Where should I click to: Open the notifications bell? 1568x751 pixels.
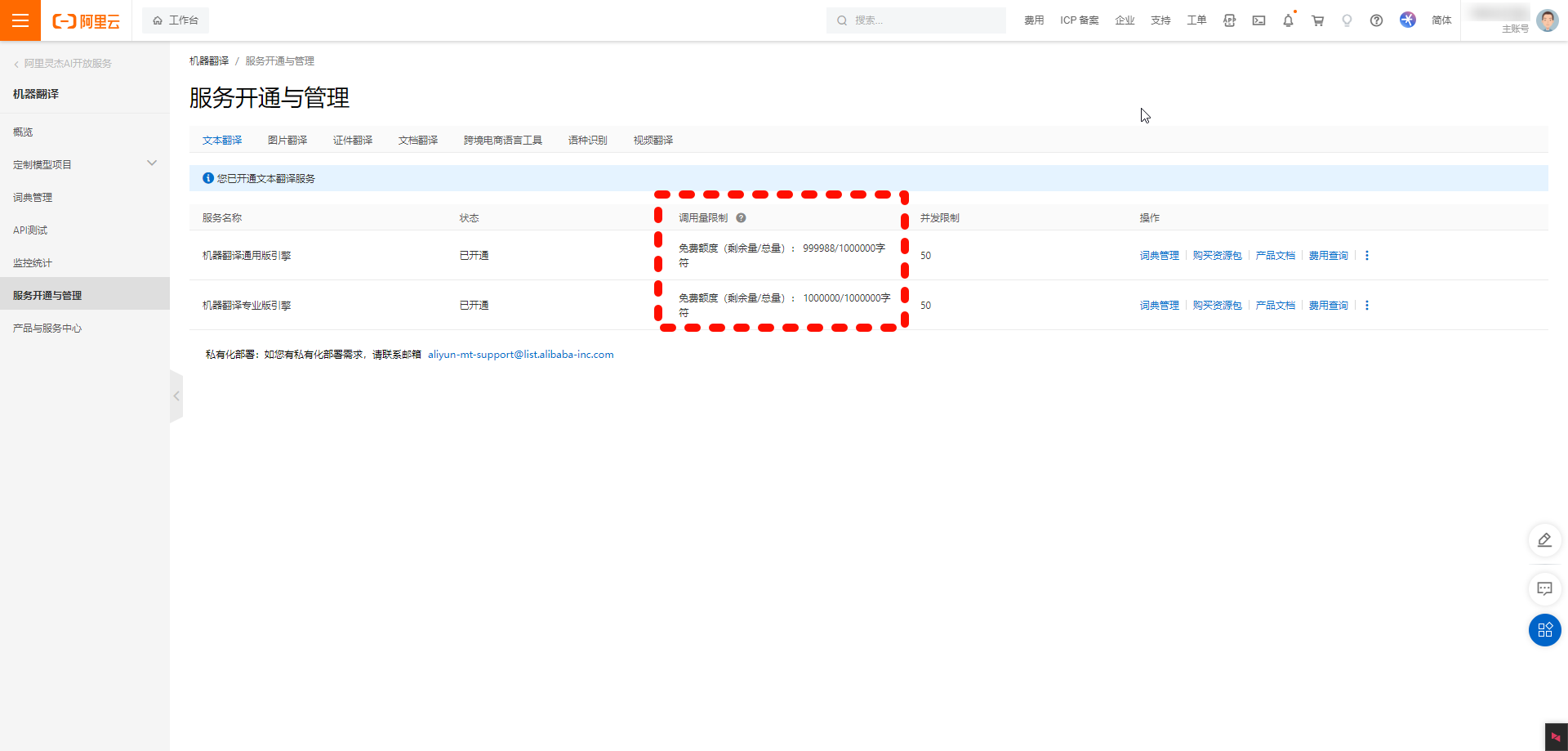point(1288,20)
